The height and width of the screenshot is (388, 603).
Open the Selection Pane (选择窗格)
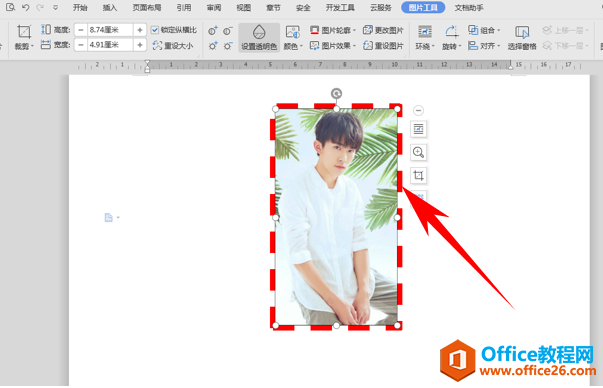[x=522, y=37]
